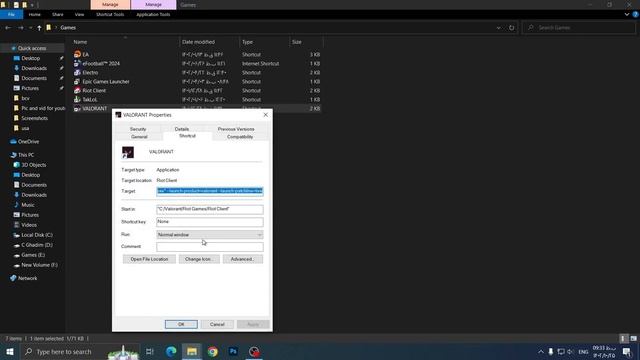This screenshot has height=360, width=640.
Task: Click in the Target text field
Action: (x=209, y=191)
